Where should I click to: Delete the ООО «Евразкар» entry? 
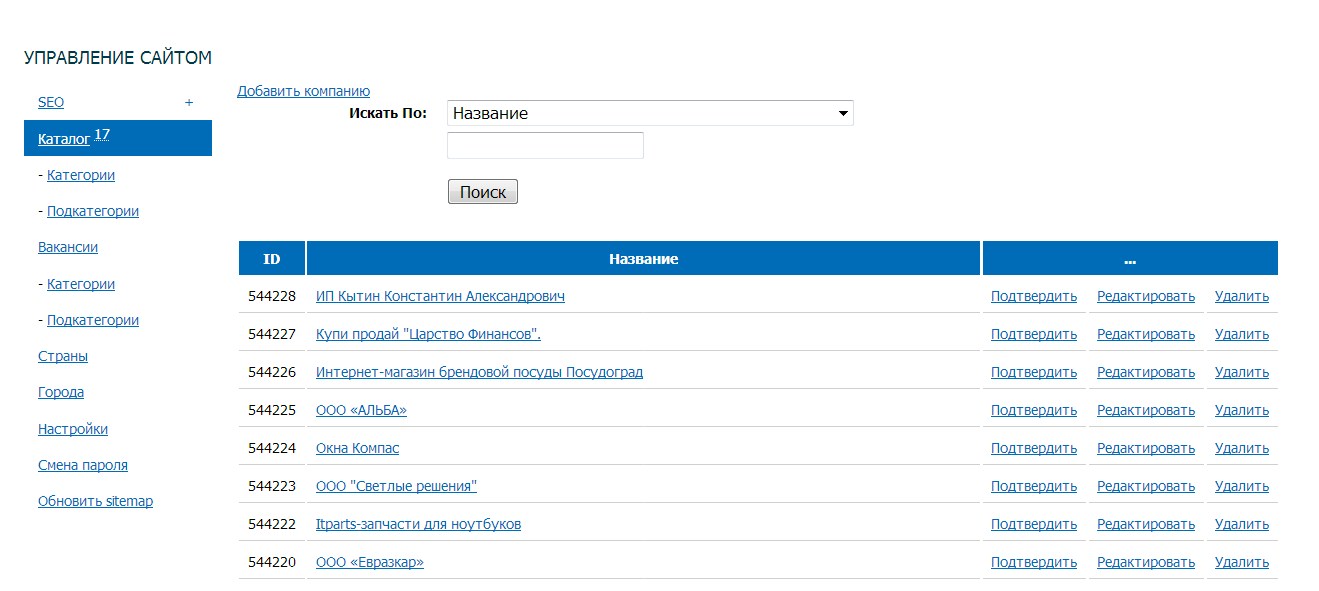(1242, 562)
